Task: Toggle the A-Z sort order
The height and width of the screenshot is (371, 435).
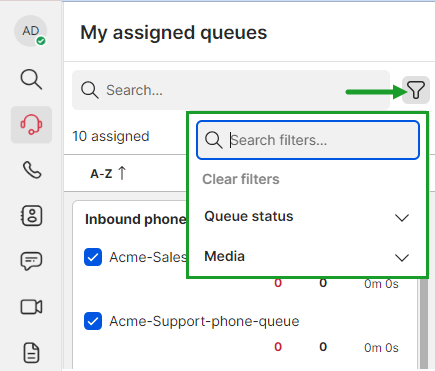Action: pyautogui.click(x=108, y=173)
